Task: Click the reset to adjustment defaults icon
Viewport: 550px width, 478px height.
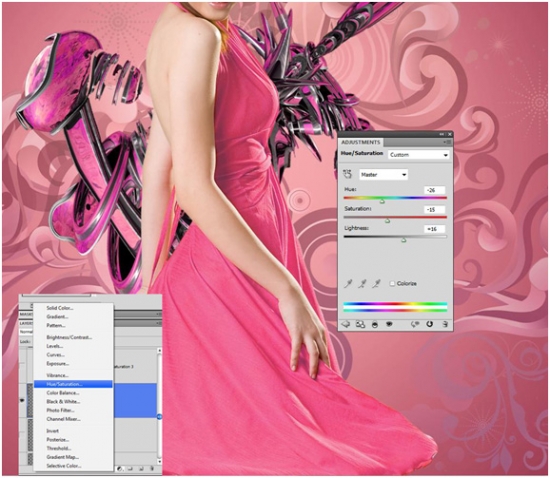Action: (x=429, y=324)
